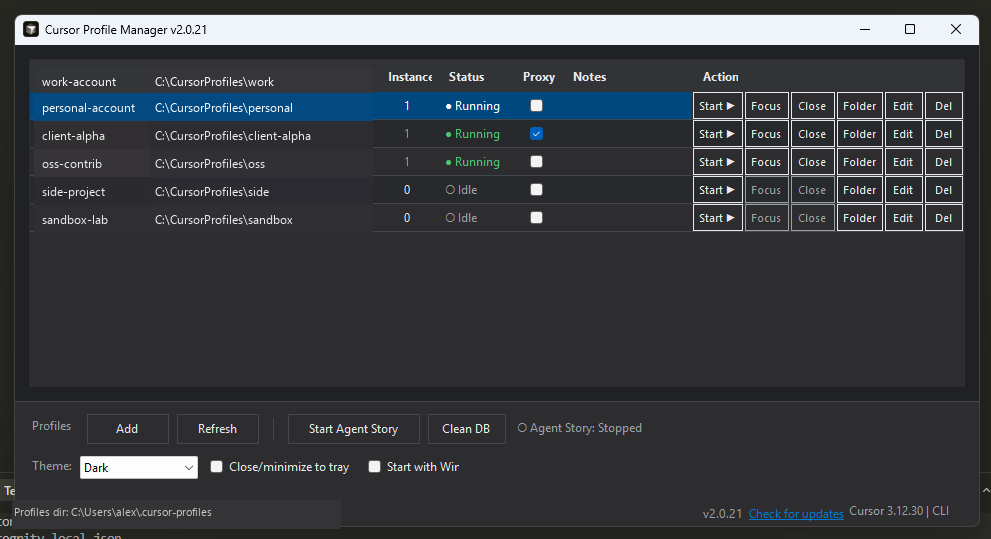Start the client-alpha profile
991x539 pixels.
[x=717, y=134]
